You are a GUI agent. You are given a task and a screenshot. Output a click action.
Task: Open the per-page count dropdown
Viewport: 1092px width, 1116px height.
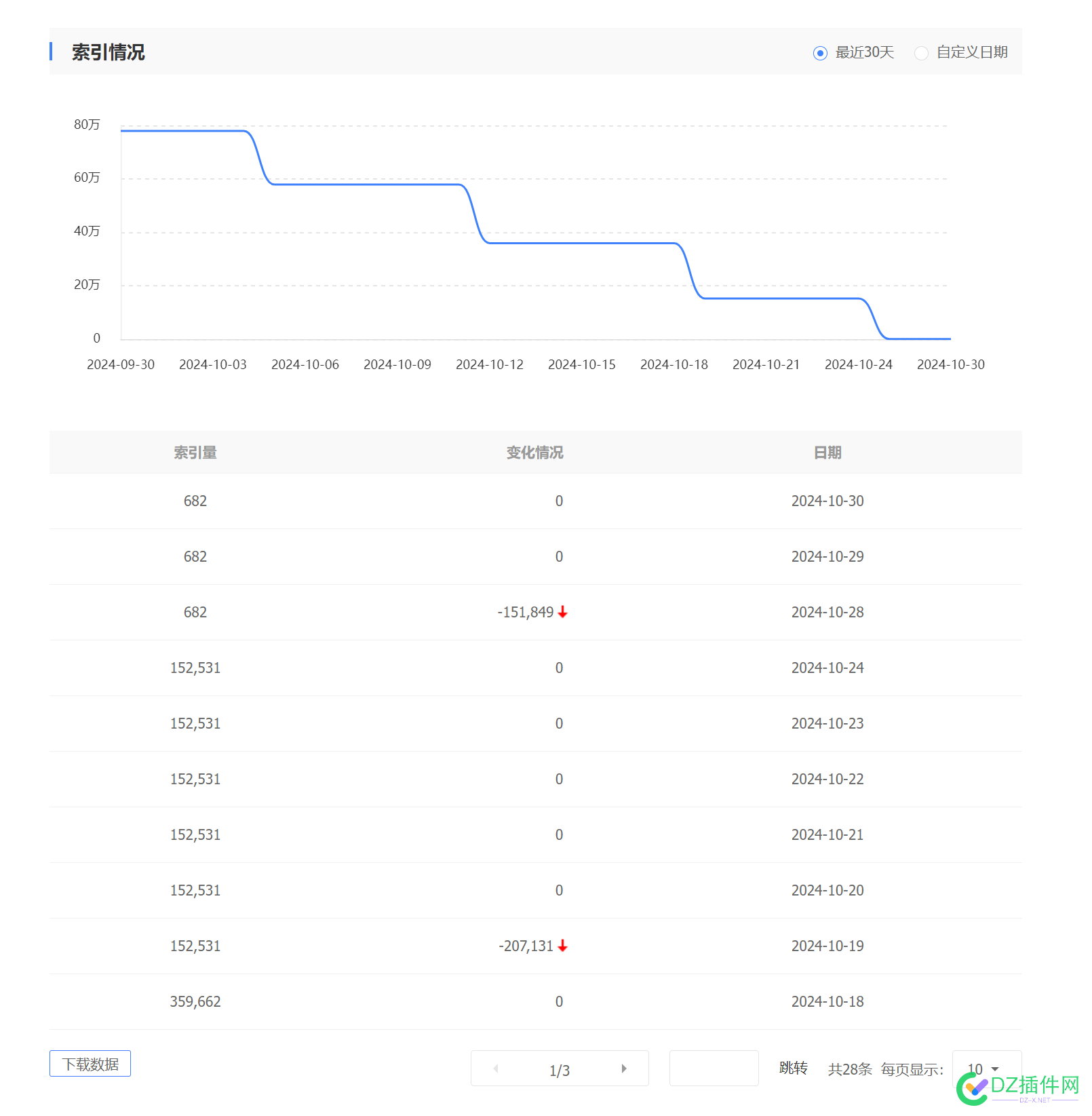987,1069
